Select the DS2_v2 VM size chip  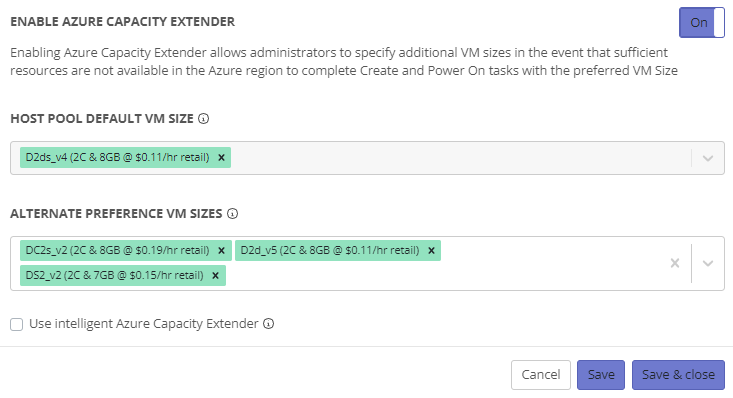click(x=115, y=275)
